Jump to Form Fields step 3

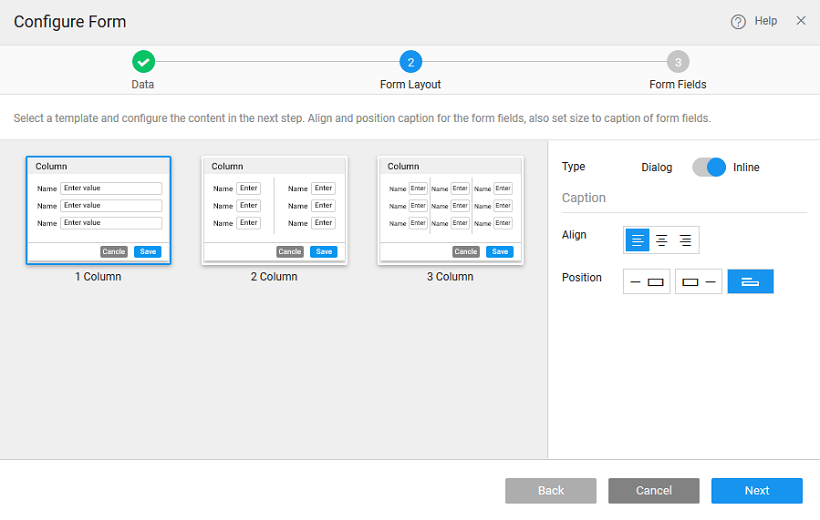click(678, 62)
